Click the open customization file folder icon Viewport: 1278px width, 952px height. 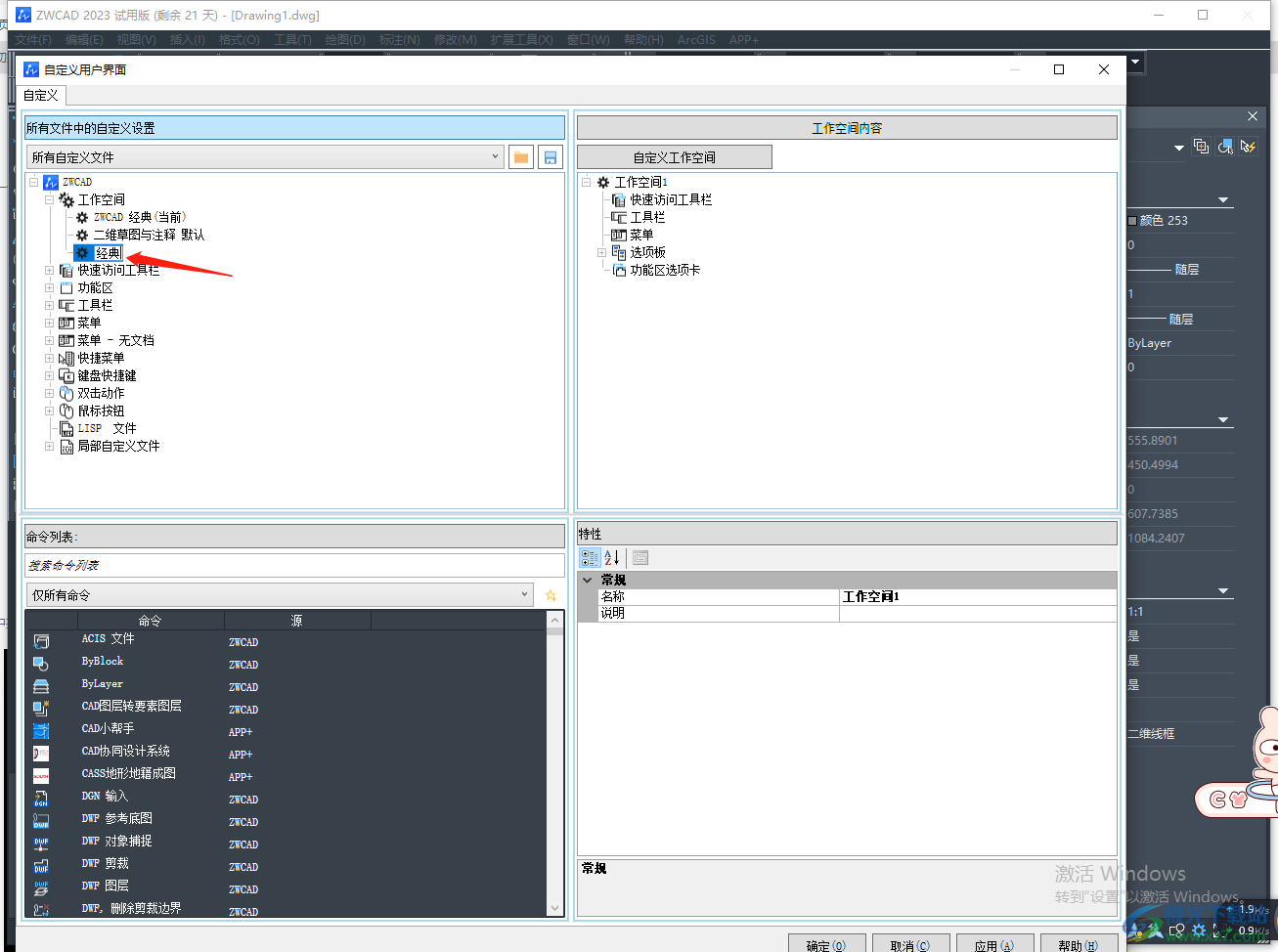click(521, 157)
